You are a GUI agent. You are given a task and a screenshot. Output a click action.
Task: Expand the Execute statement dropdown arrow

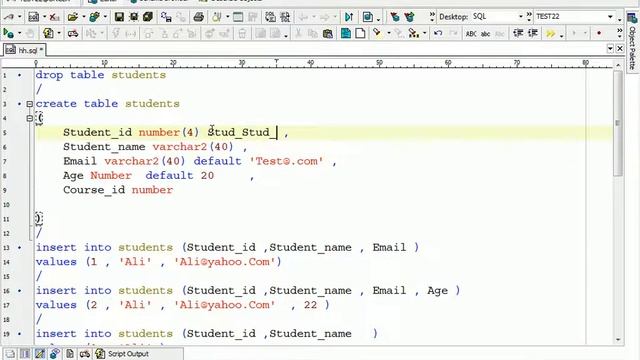click(19, 33)
